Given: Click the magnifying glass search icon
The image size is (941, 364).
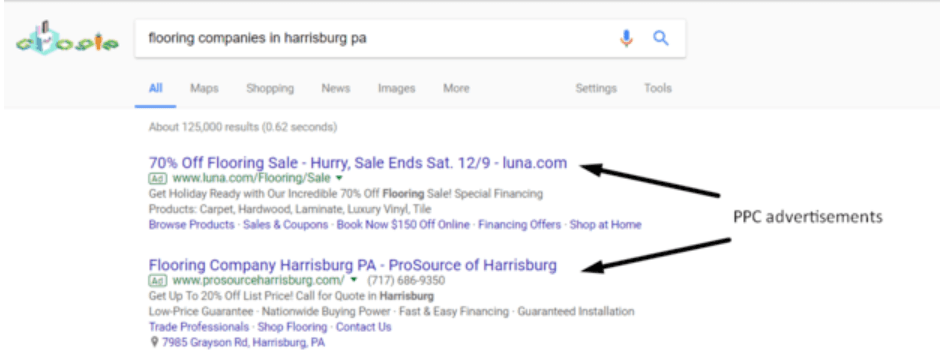Looking at the screenshot, I should [661, 39].
